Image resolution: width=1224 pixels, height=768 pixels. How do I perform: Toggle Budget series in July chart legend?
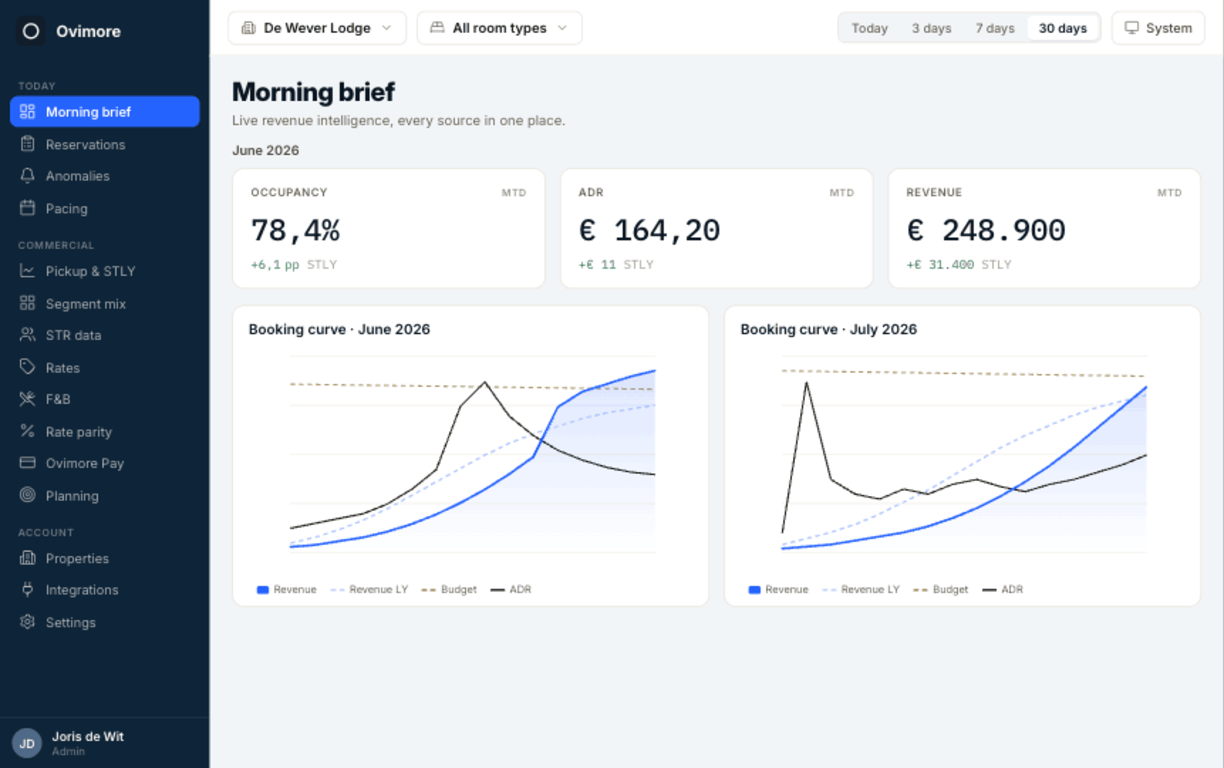pyautogui.click(x=941, y=590)
